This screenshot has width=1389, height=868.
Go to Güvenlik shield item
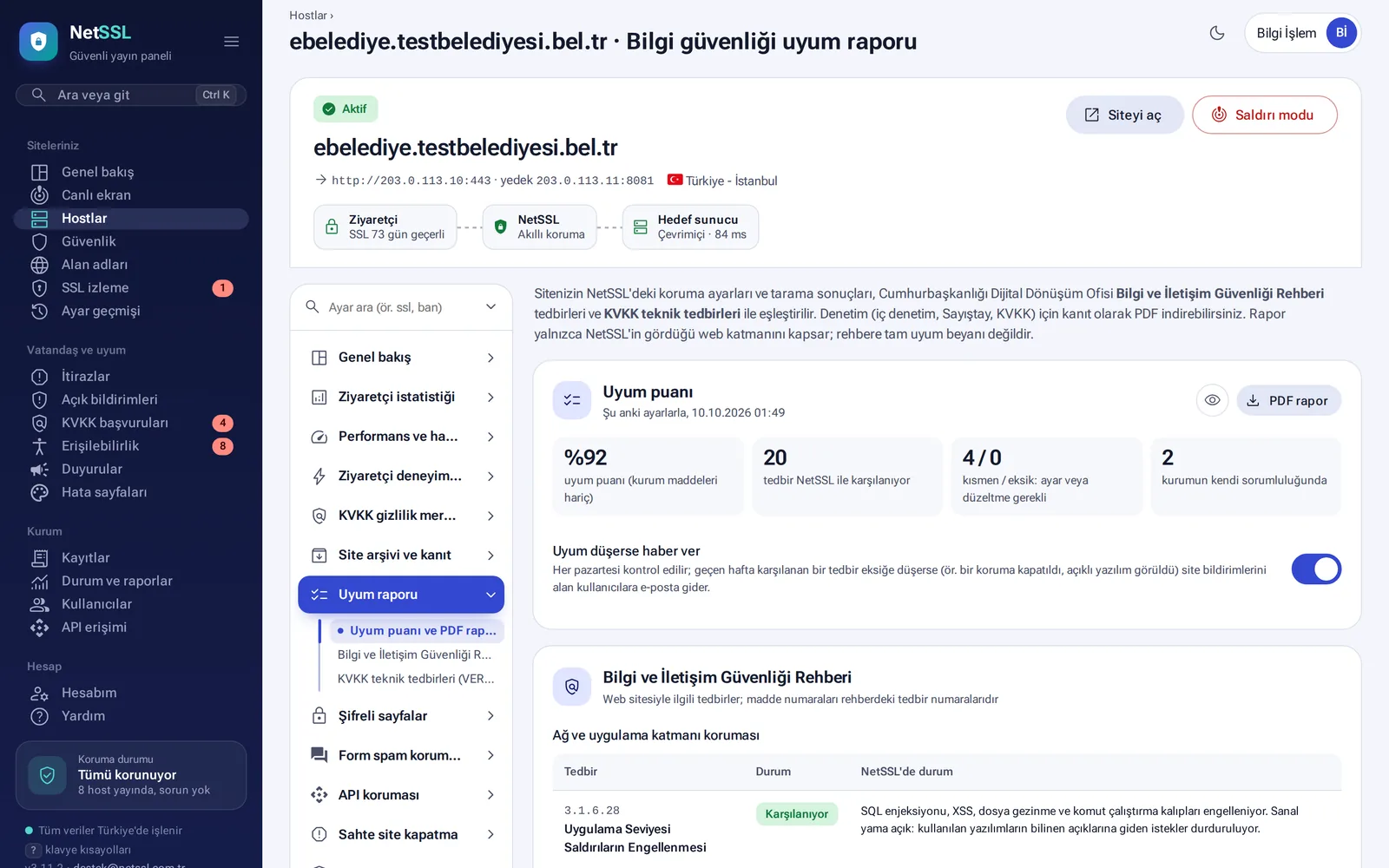[x=131, y=241]
